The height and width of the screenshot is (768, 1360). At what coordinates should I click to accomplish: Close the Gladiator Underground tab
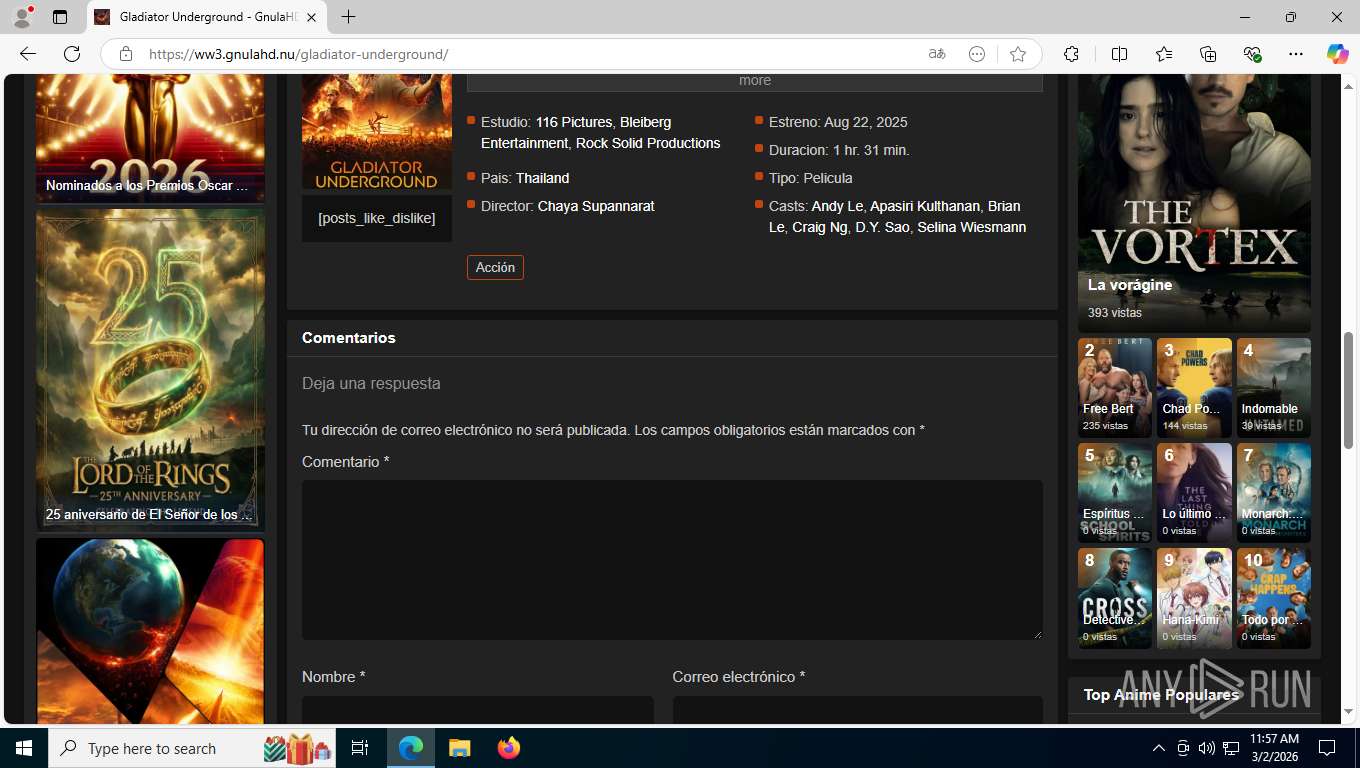310,17
